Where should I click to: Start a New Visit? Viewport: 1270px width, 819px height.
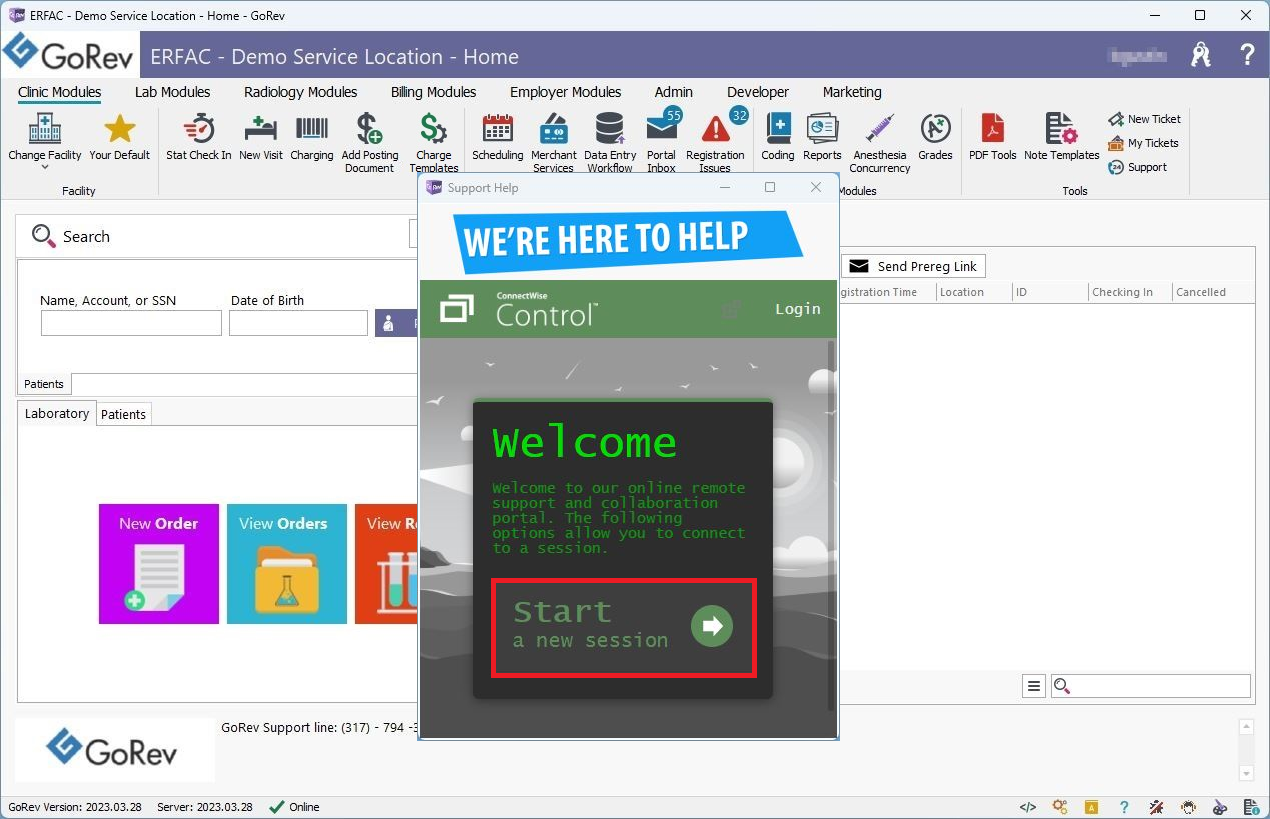click(261, 137)
